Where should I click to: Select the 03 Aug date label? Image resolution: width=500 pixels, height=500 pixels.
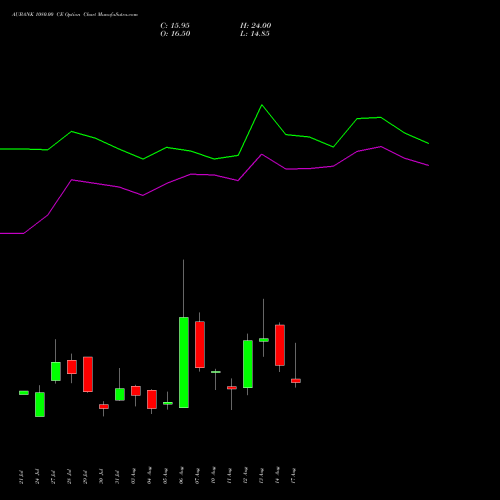(x=133, y=475)
